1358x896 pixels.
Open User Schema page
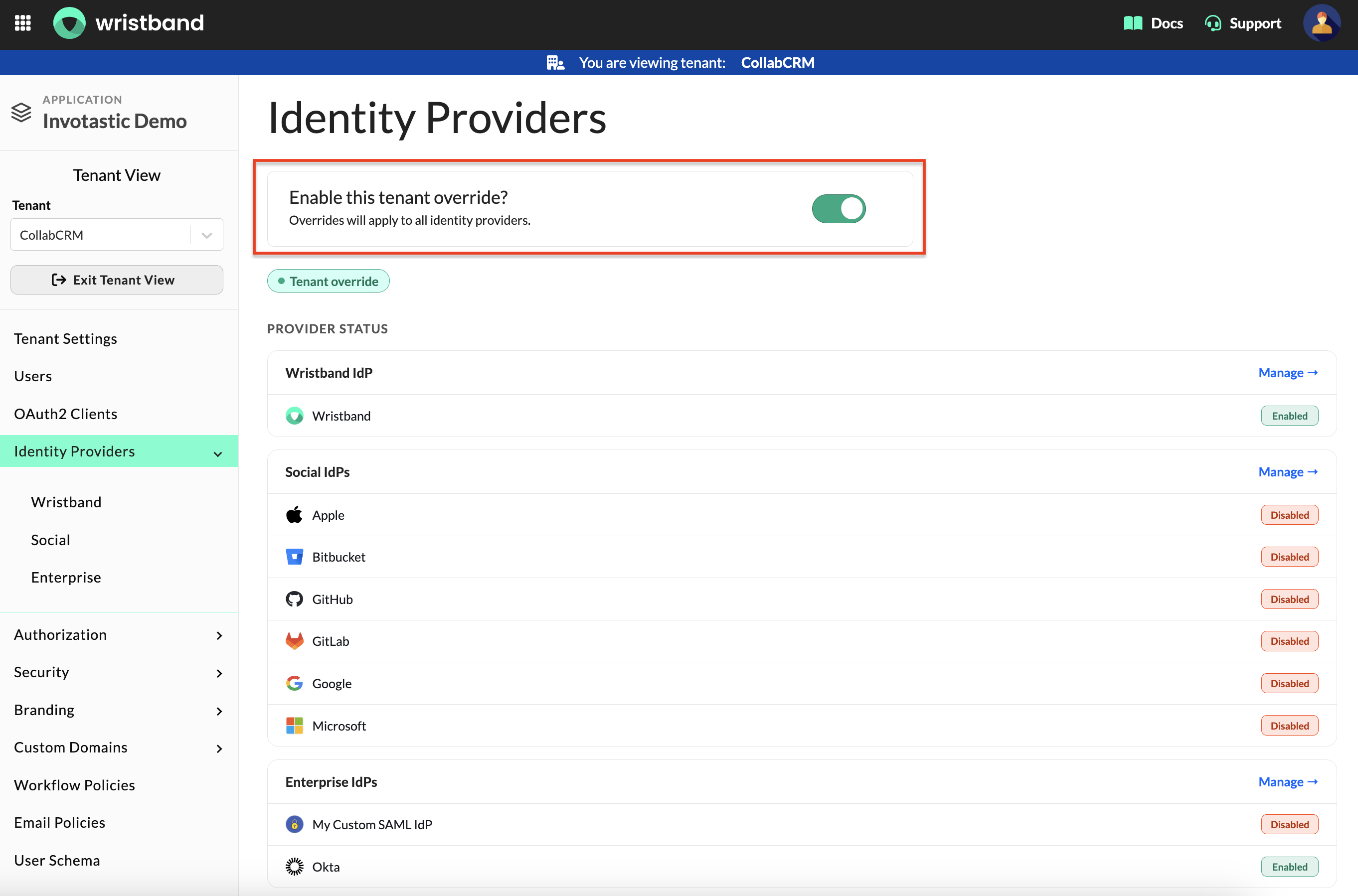[57, 860]
